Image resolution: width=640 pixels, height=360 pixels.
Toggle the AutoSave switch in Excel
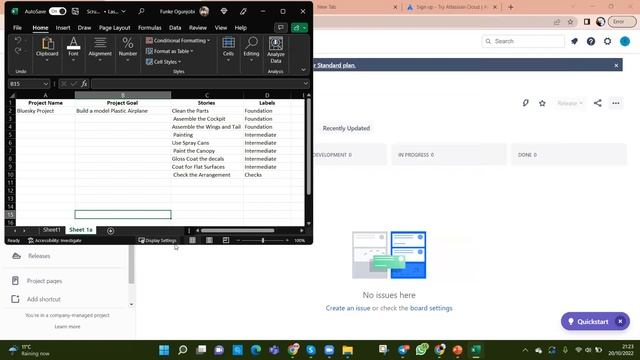(58, 11)
